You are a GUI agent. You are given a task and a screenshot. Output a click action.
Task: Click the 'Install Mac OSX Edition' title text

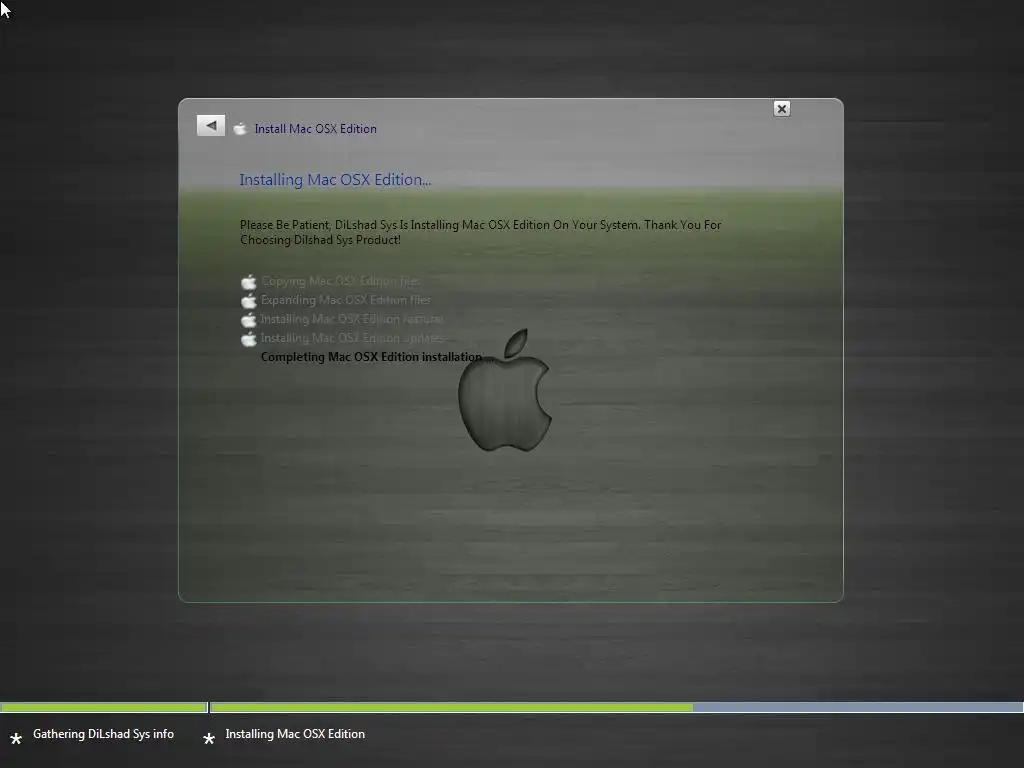click(315, 129)
